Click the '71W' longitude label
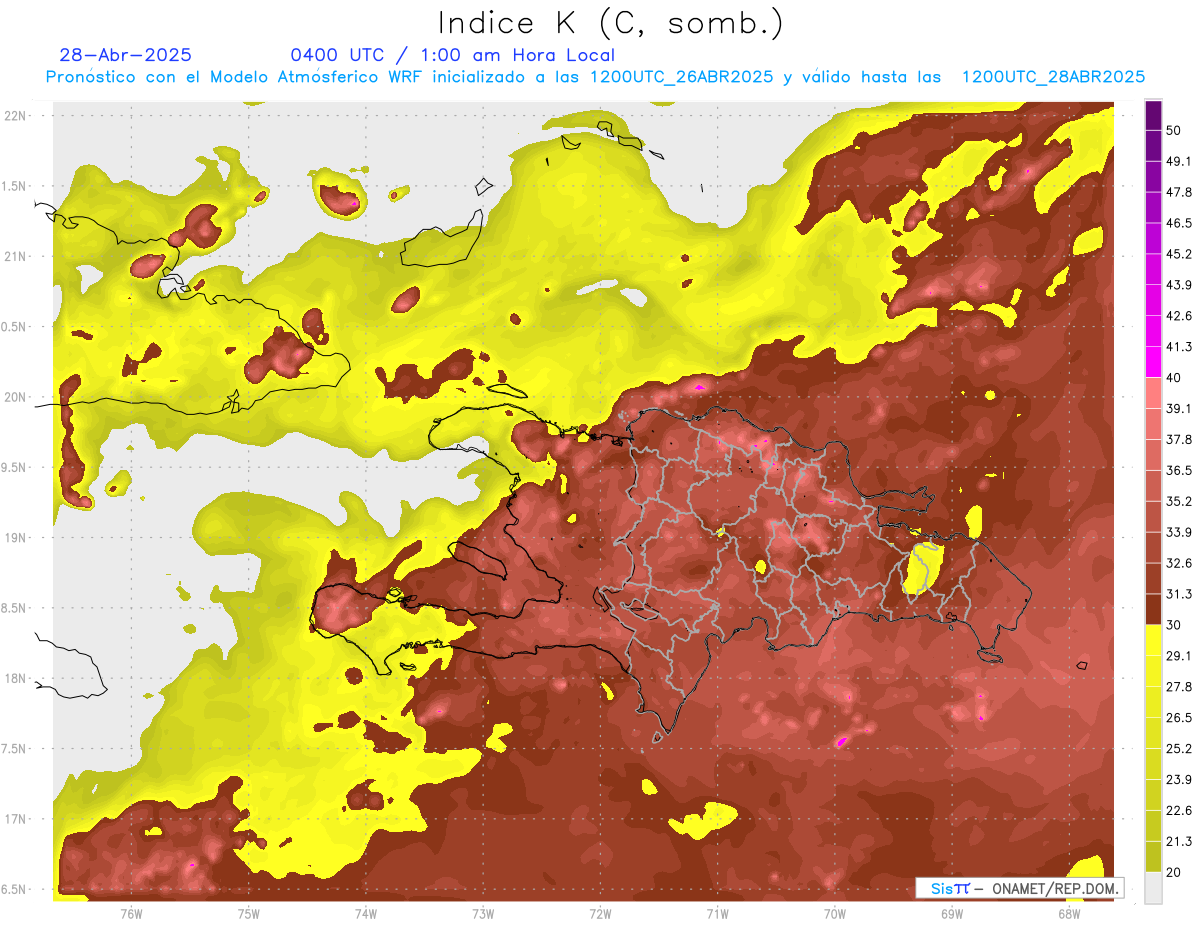Viewport: 1200px width, 927px height. click(717, 913)
